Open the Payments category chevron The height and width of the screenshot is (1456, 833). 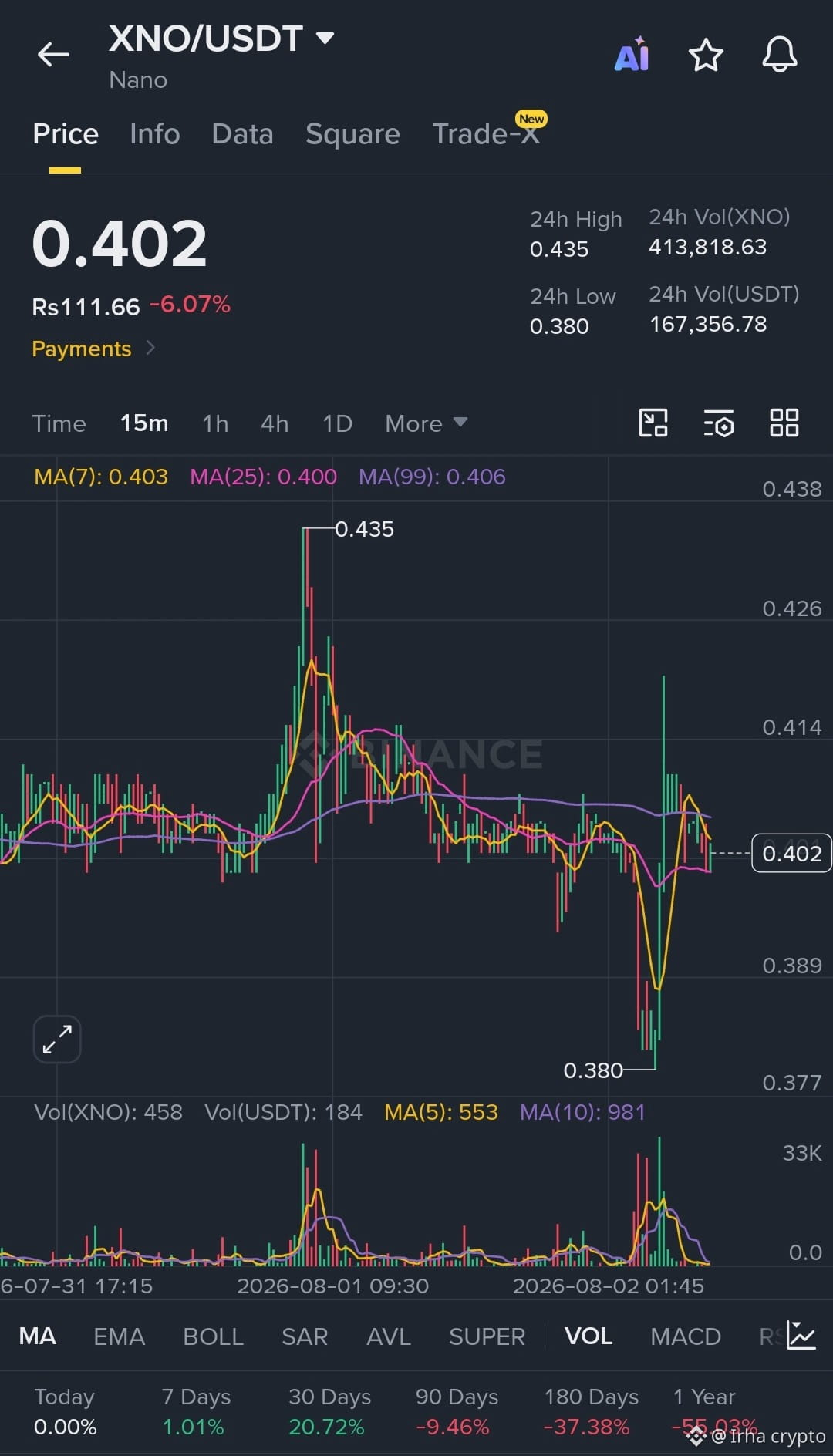point(150,348)
